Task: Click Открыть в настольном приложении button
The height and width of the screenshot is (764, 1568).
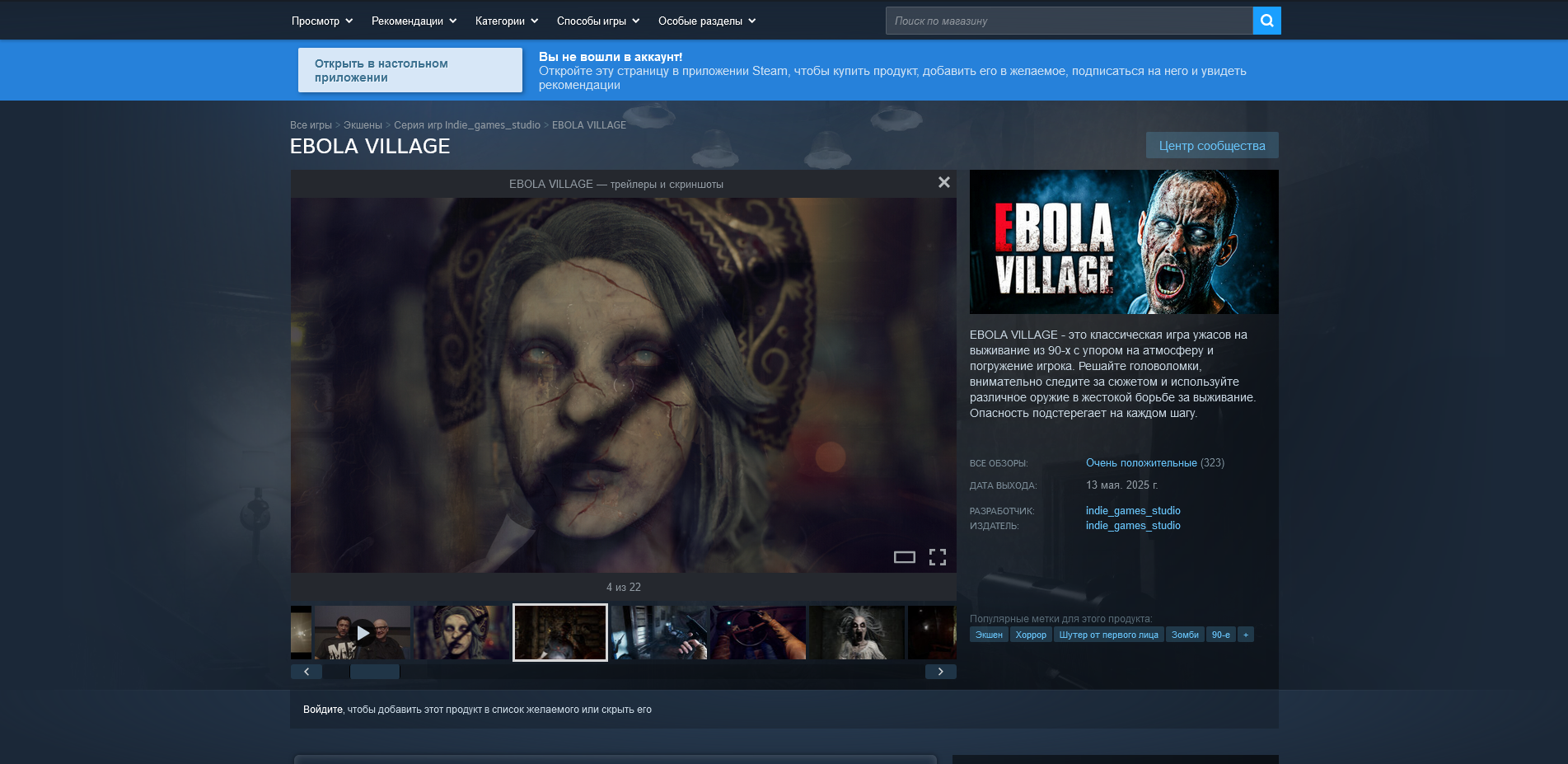Action: click(x=410, y=70)
